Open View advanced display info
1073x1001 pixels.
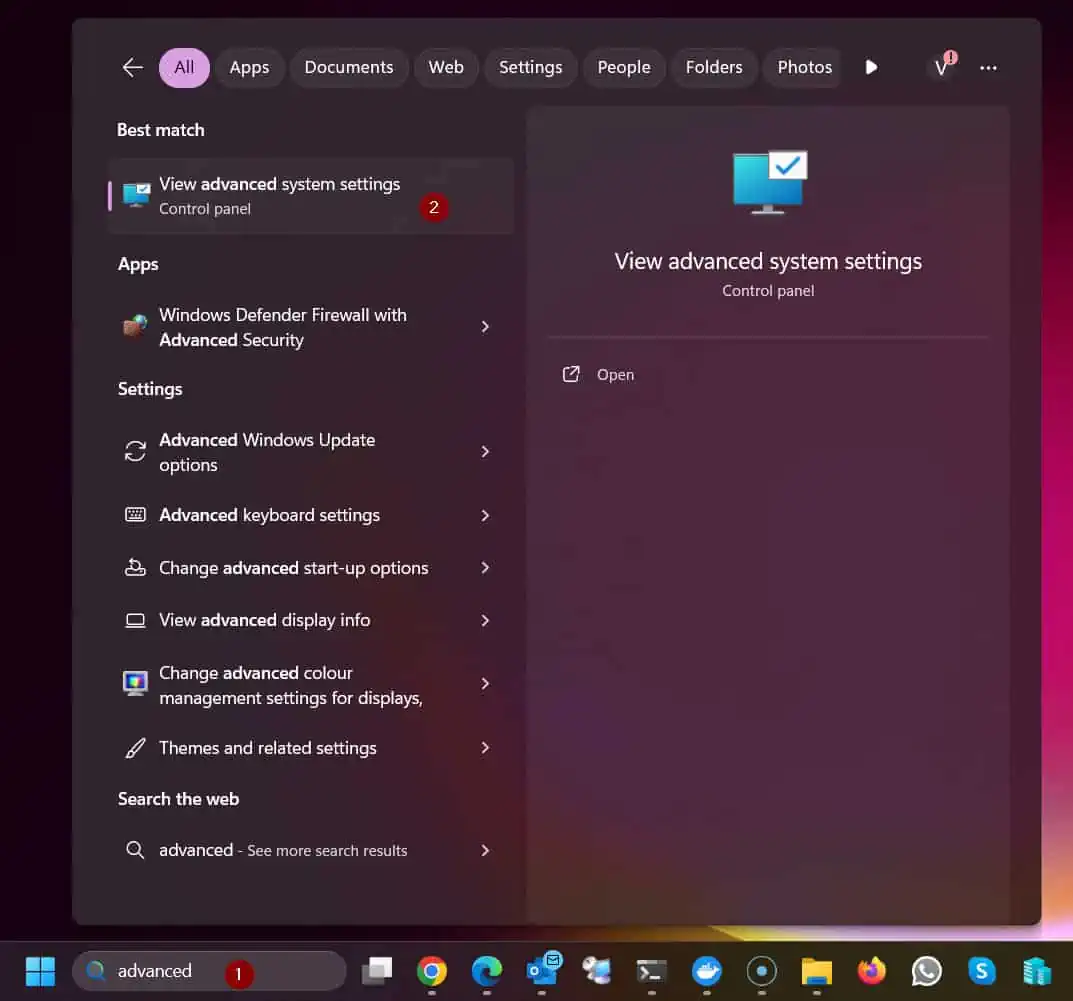click(x=311, y=620)
